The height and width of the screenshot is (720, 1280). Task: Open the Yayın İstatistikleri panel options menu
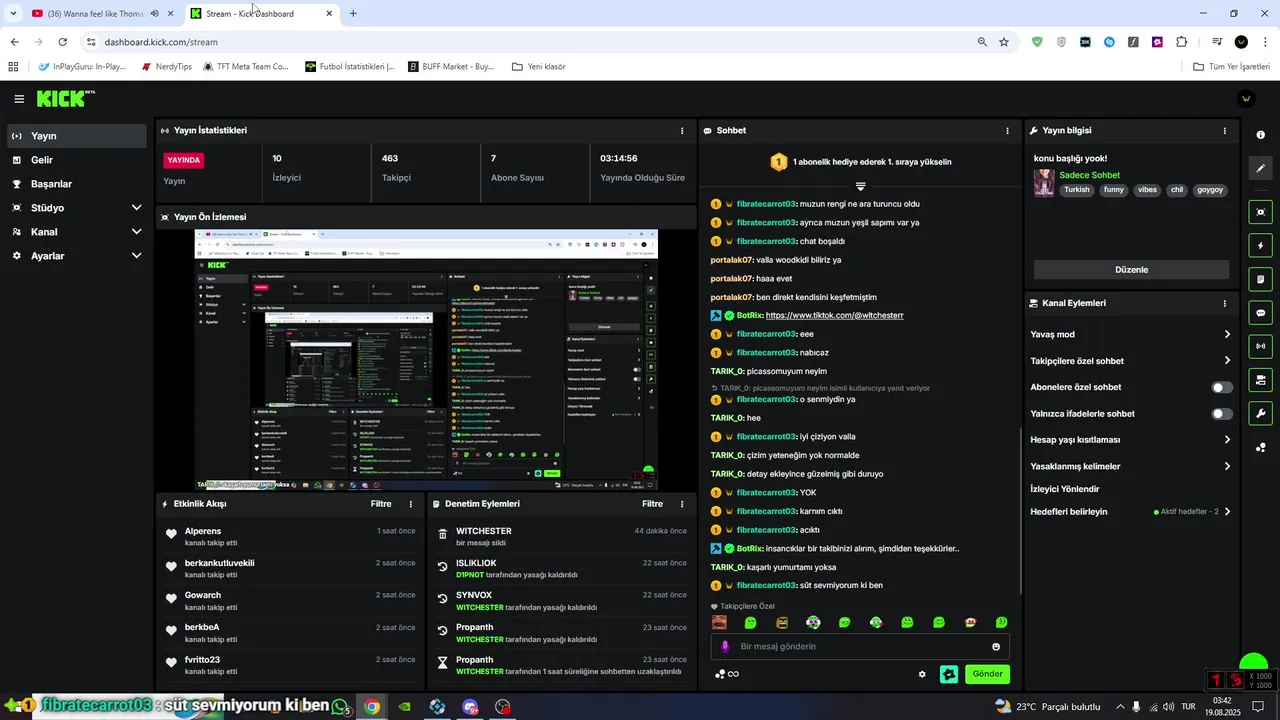pyautogui.click(x=682, y=131)
